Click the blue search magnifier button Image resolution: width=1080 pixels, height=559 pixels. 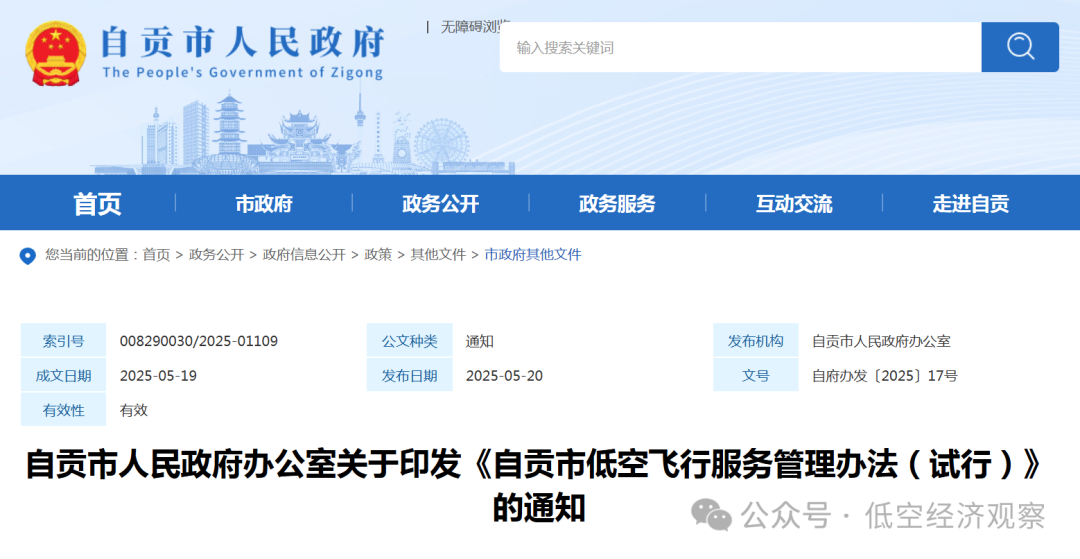[x=1019, y=47]
